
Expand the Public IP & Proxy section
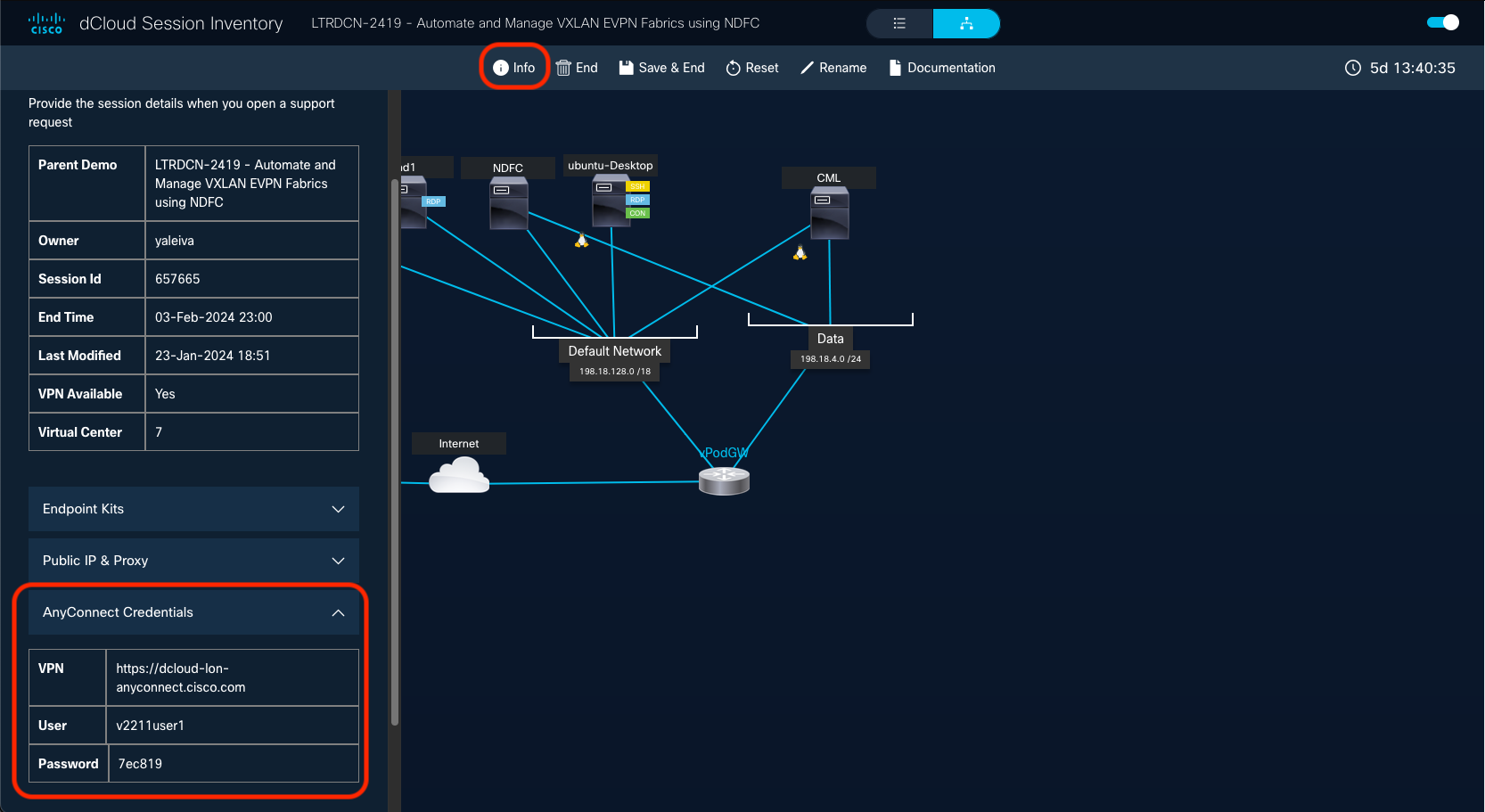coord(193,561)
